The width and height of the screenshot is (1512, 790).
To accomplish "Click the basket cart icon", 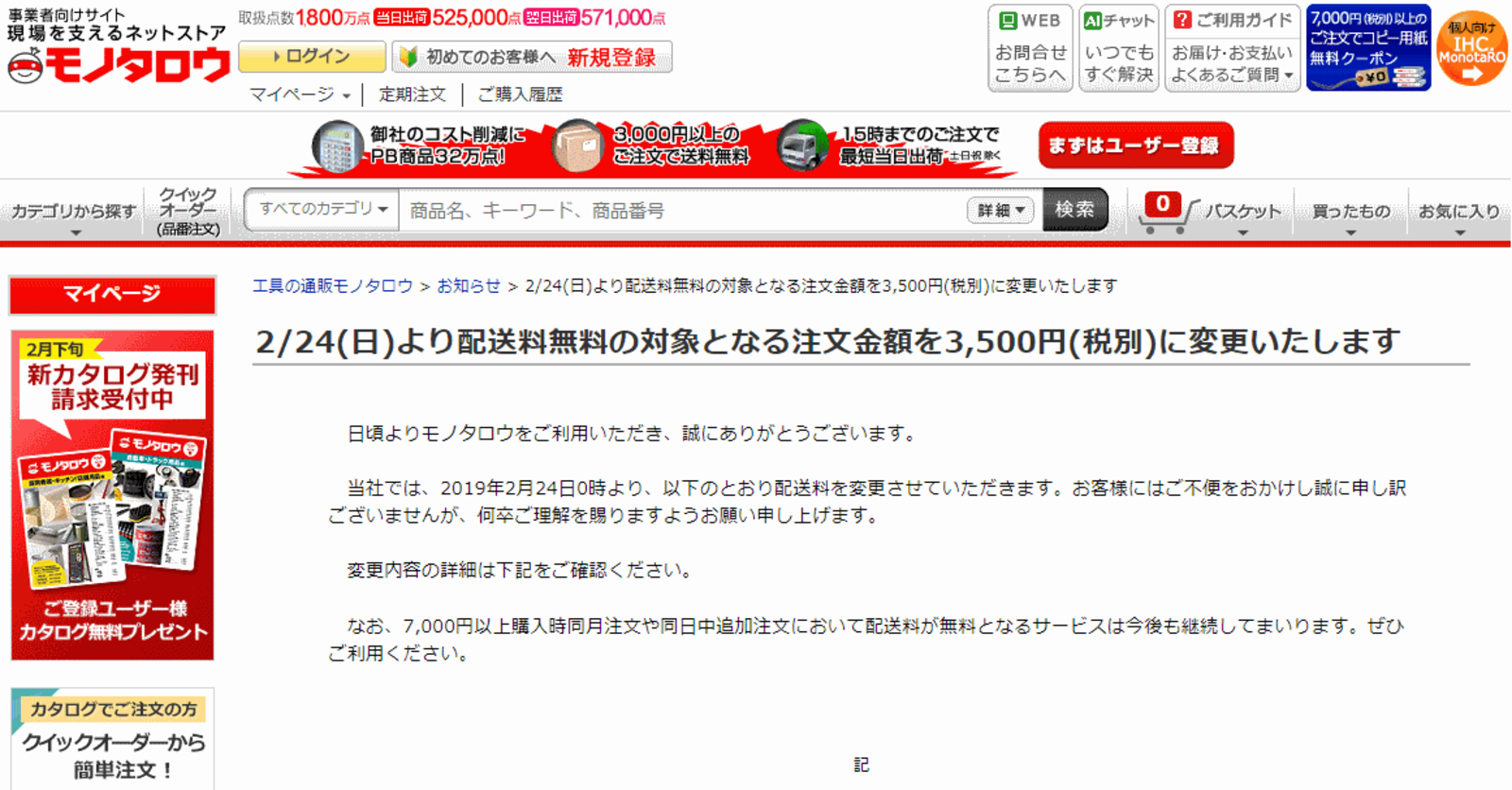I will pyautogui.click(x=1167, y=212).
